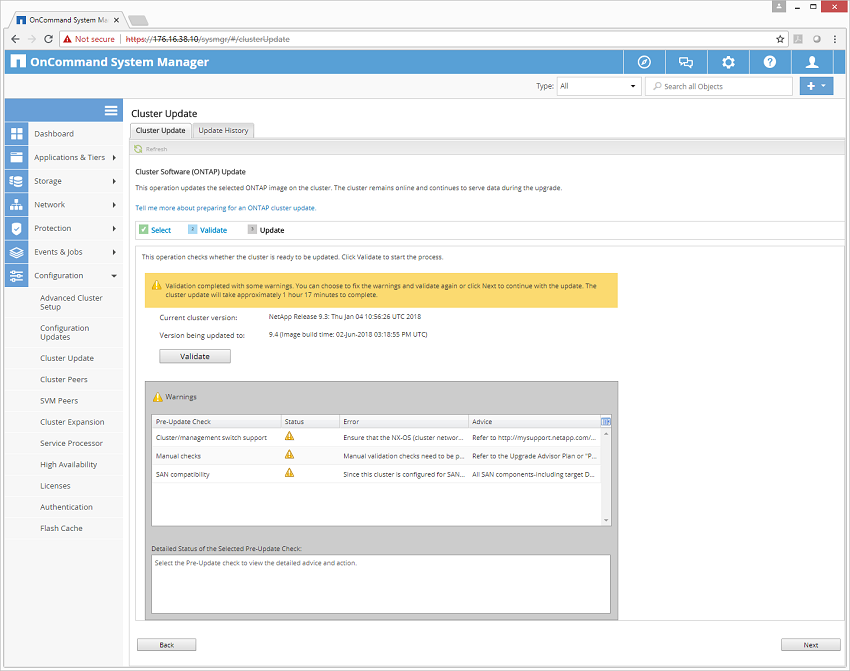Image resolution: width=850 pixels, height=671 pixels.
Task: Open SVM Peers in sidebar
Action: (x=59, y=401)
